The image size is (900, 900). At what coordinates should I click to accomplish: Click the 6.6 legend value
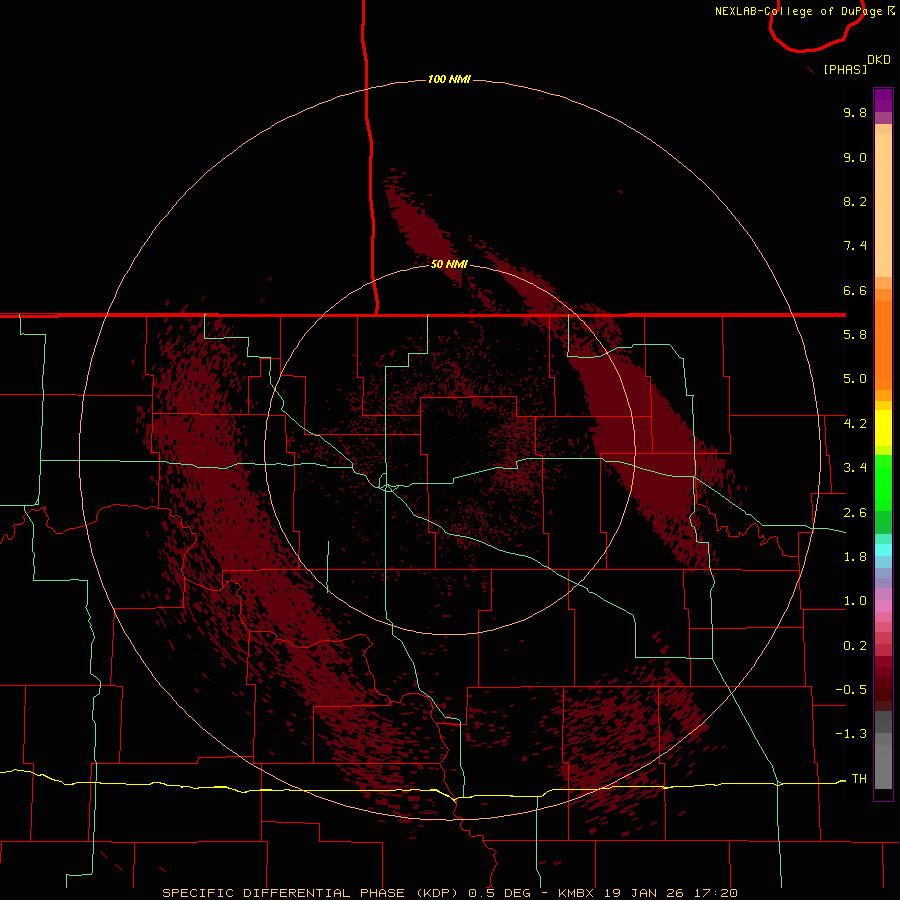point(855,290)
